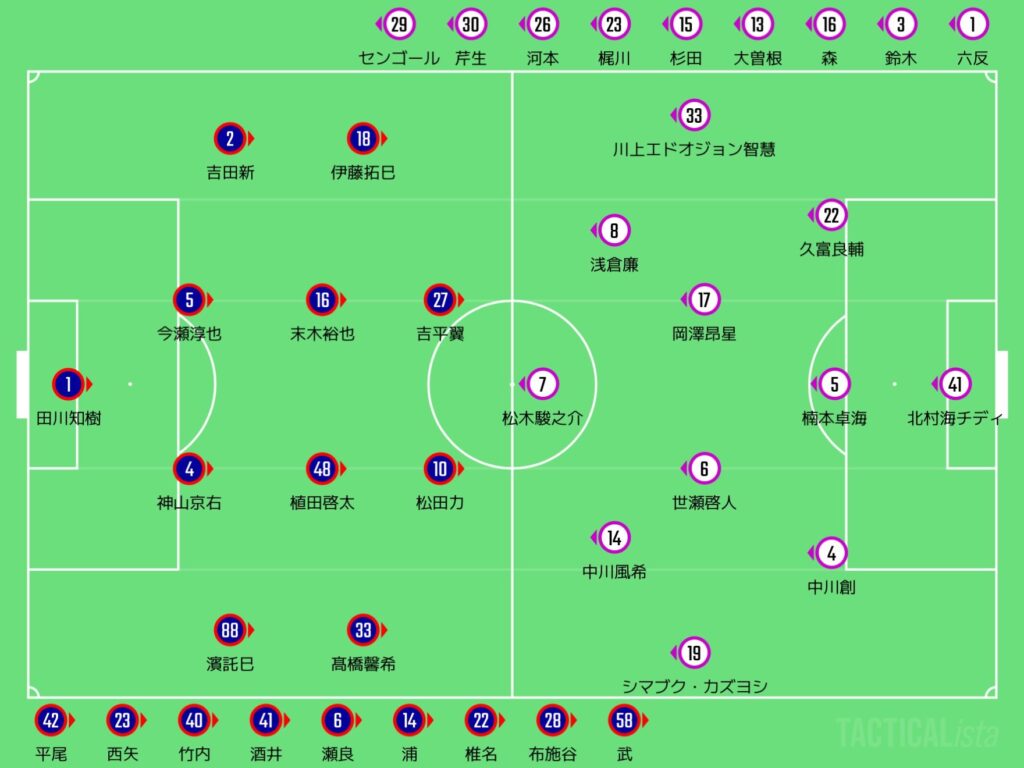This screenshot has width=1024, height=768.
Task: Click the 高橋馨希 name label
Action: coord(363,664)
